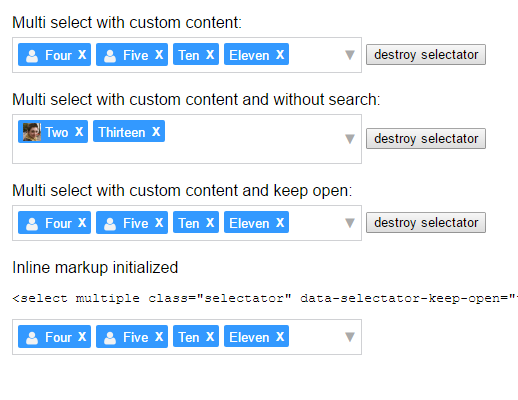Screen dimensions: 518x400
Task: Remove Ten tag in inline markup select
Action: [x=210, y=337]
